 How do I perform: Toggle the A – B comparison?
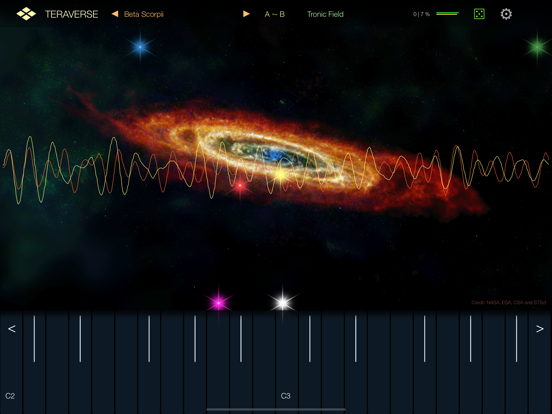275,14
